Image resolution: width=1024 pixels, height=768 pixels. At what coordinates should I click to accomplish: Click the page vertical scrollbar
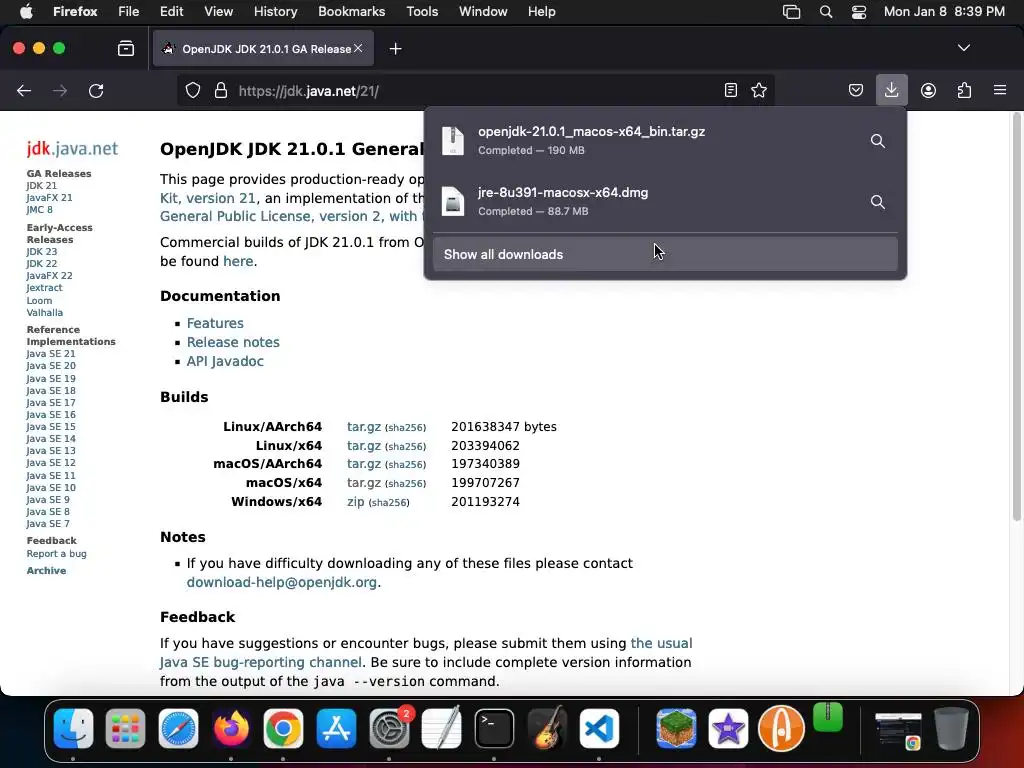1016,317
